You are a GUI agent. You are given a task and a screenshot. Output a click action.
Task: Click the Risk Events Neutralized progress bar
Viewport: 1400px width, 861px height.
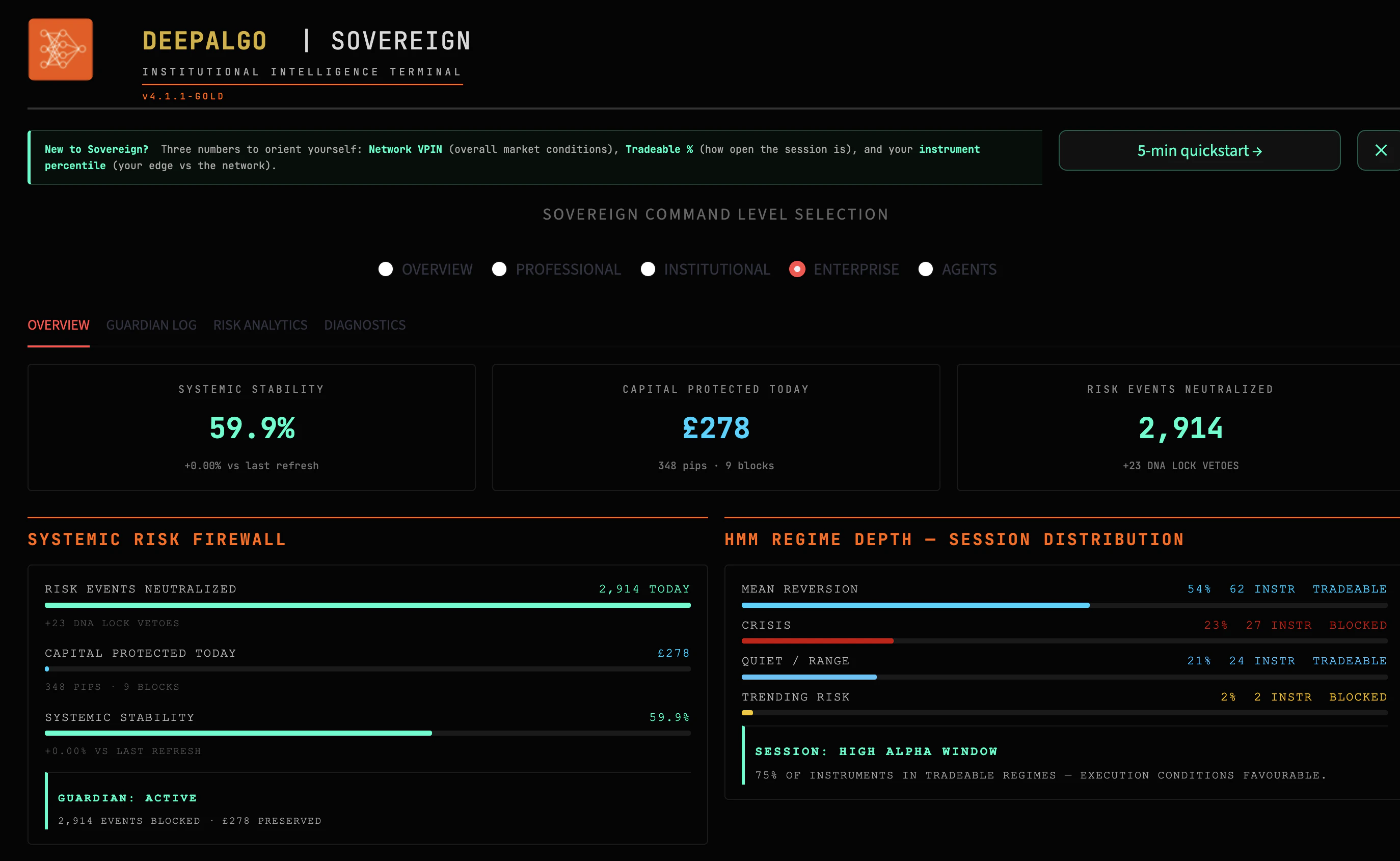368,605
